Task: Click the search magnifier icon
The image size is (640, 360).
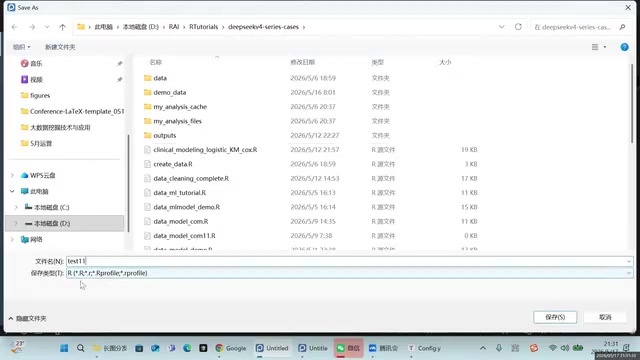Action: [622, 27]
